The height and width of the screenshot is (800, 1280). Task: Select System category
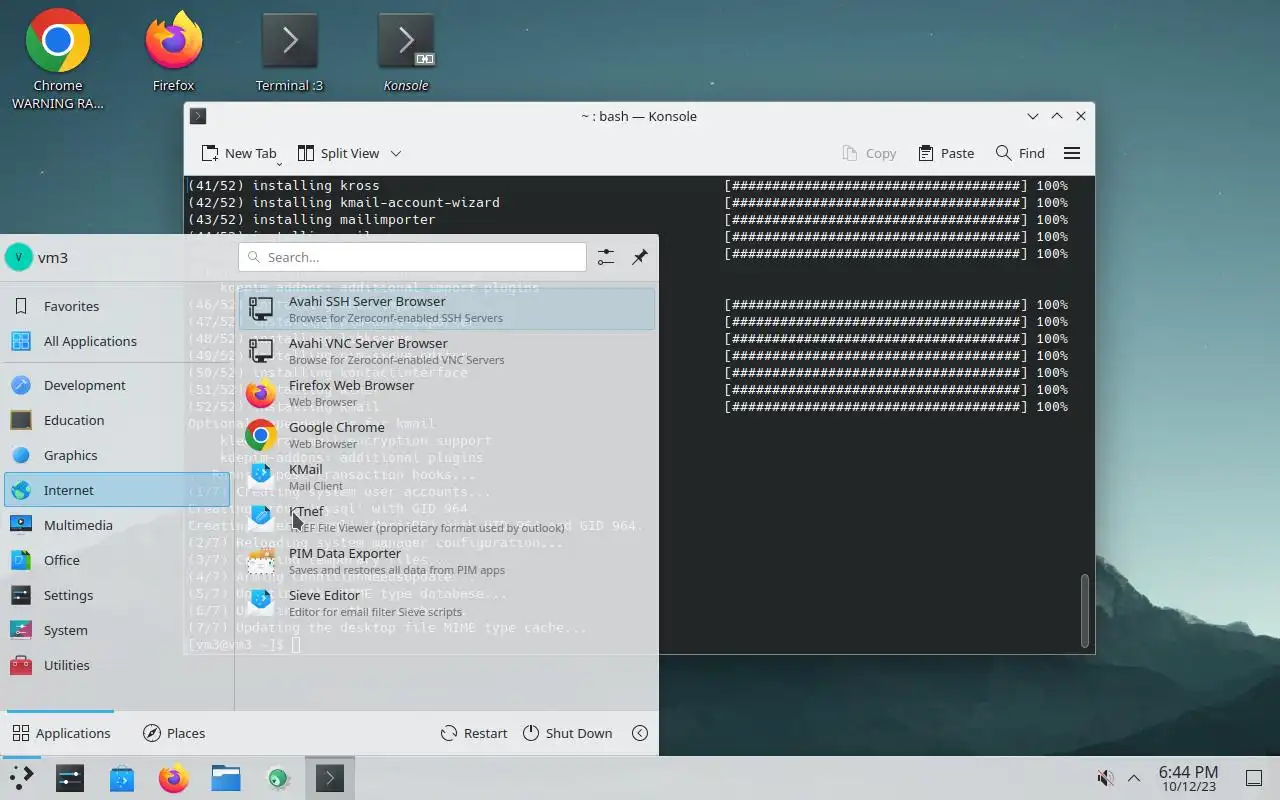click(117, 630)
